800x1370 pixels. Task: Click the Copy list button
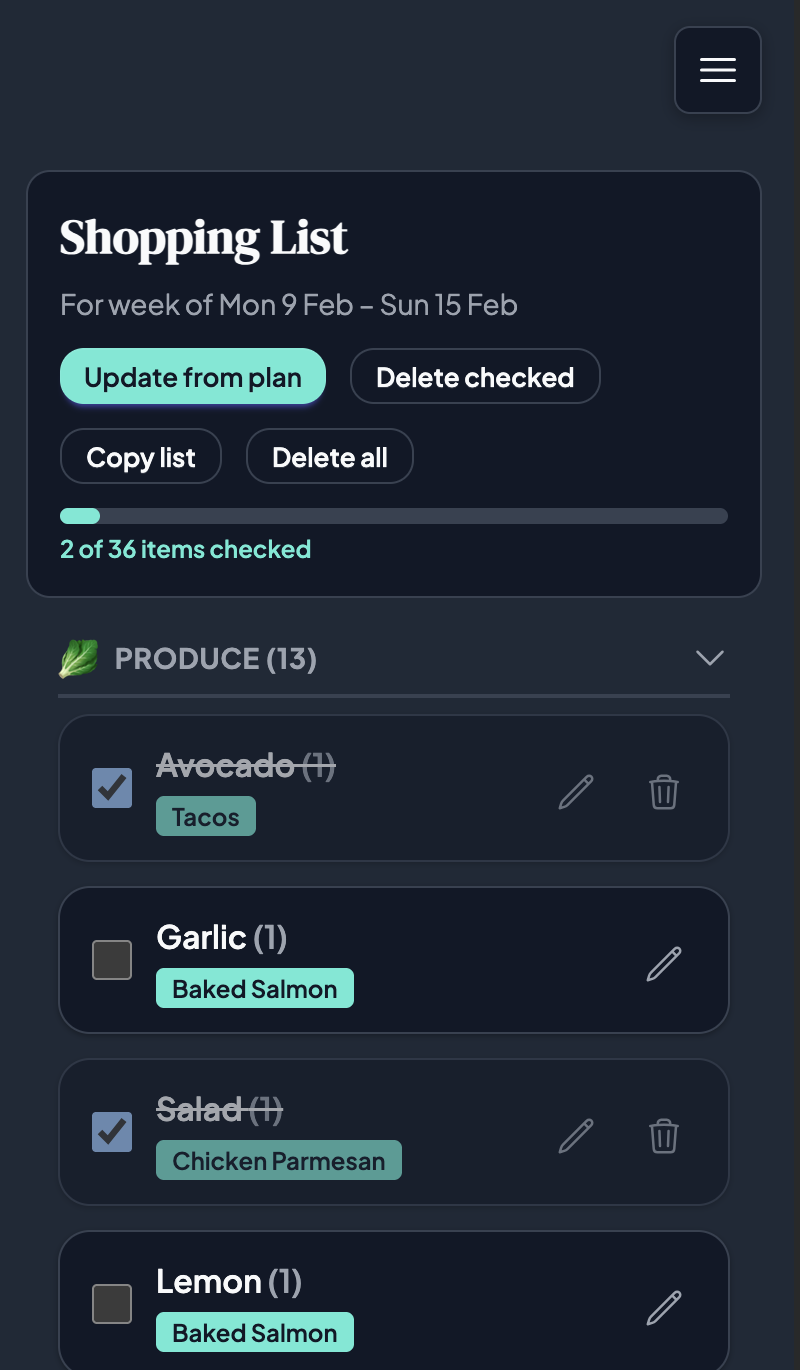point(140,456)
